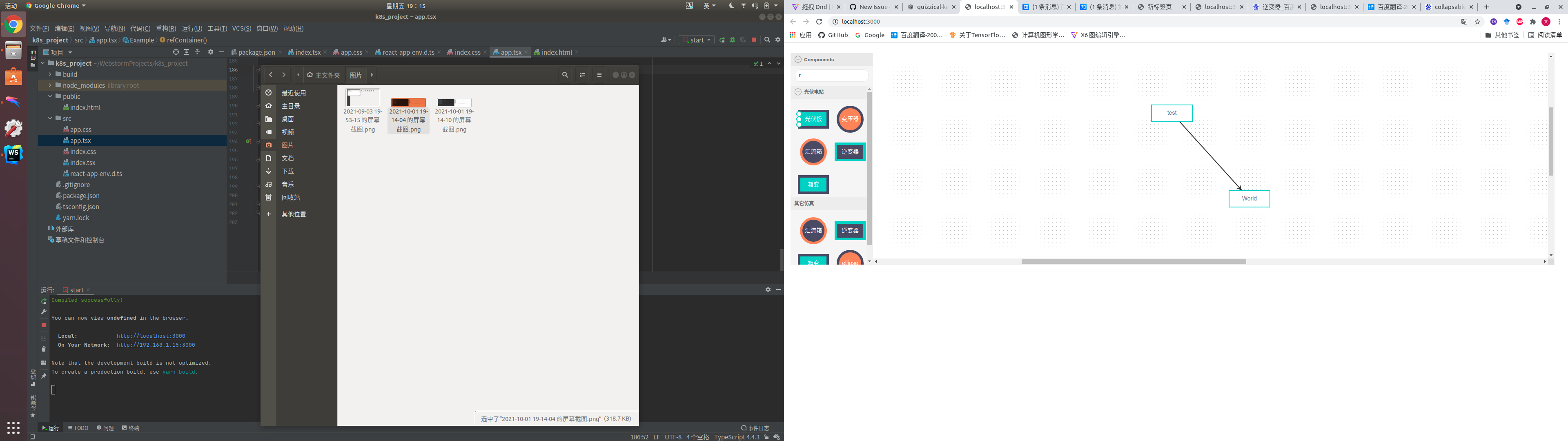Select the 光伏板 component icon

point(813,119)
